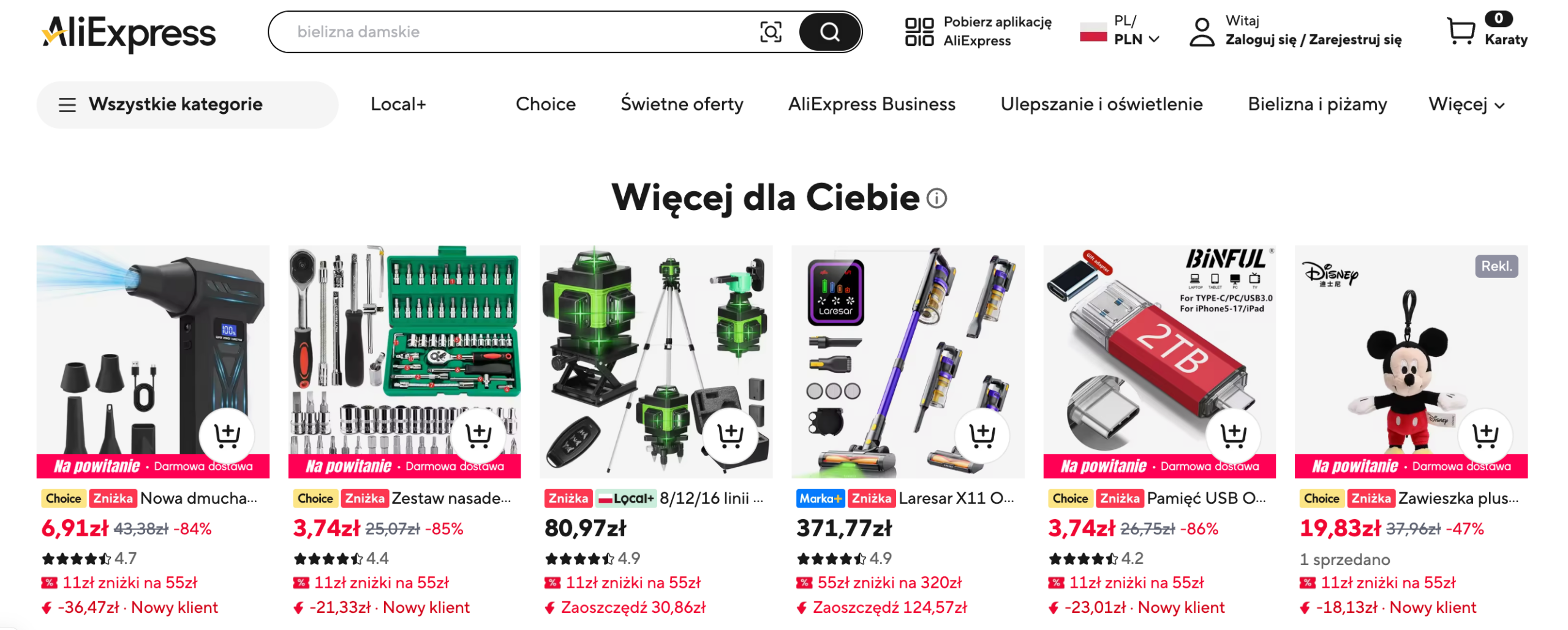
Task: Click the info icon beside Więcej dla Ciebie
Action: click(936, 198)
